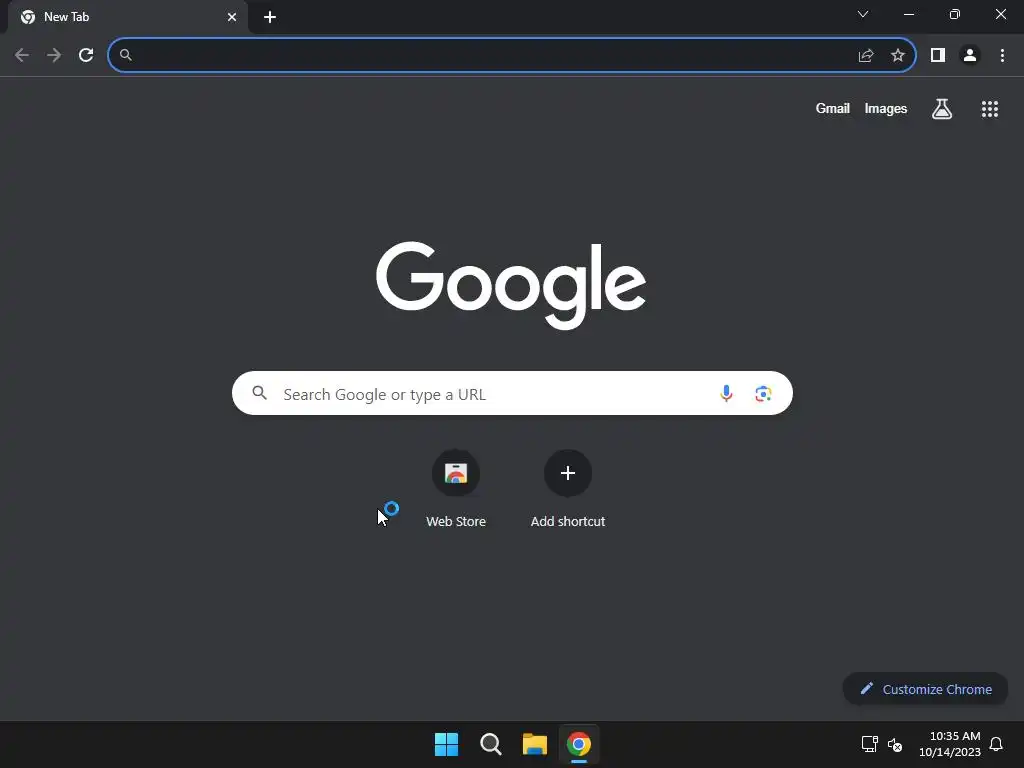Open Windows taskbar search
Screen dimensions: 1024x768
click(490, 744)
